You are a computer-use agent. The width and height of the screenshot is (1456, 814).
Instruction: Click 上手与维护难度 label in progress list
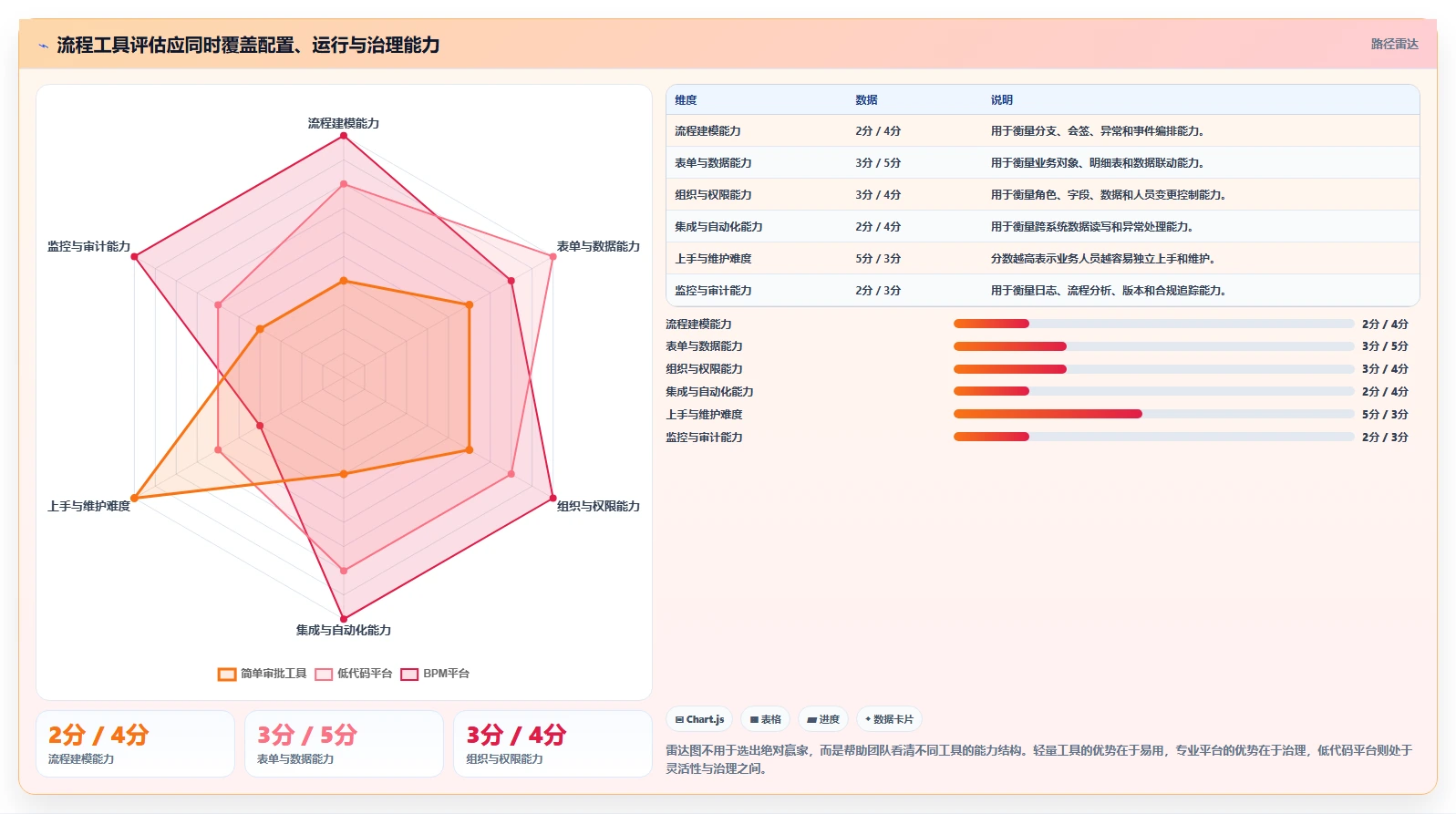point(704,415)
